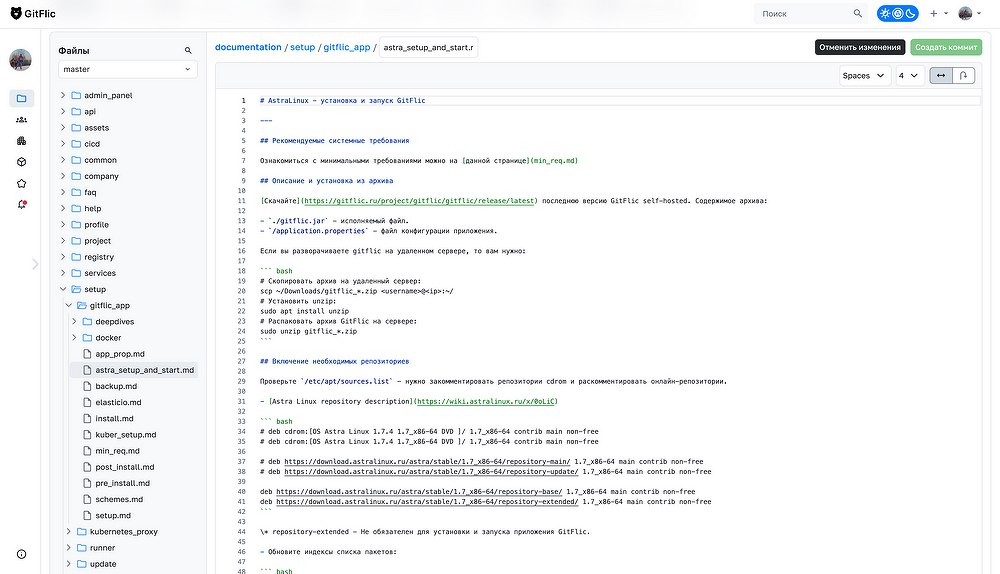
Task: Expand the assets folder
Action: coord(62,128)
